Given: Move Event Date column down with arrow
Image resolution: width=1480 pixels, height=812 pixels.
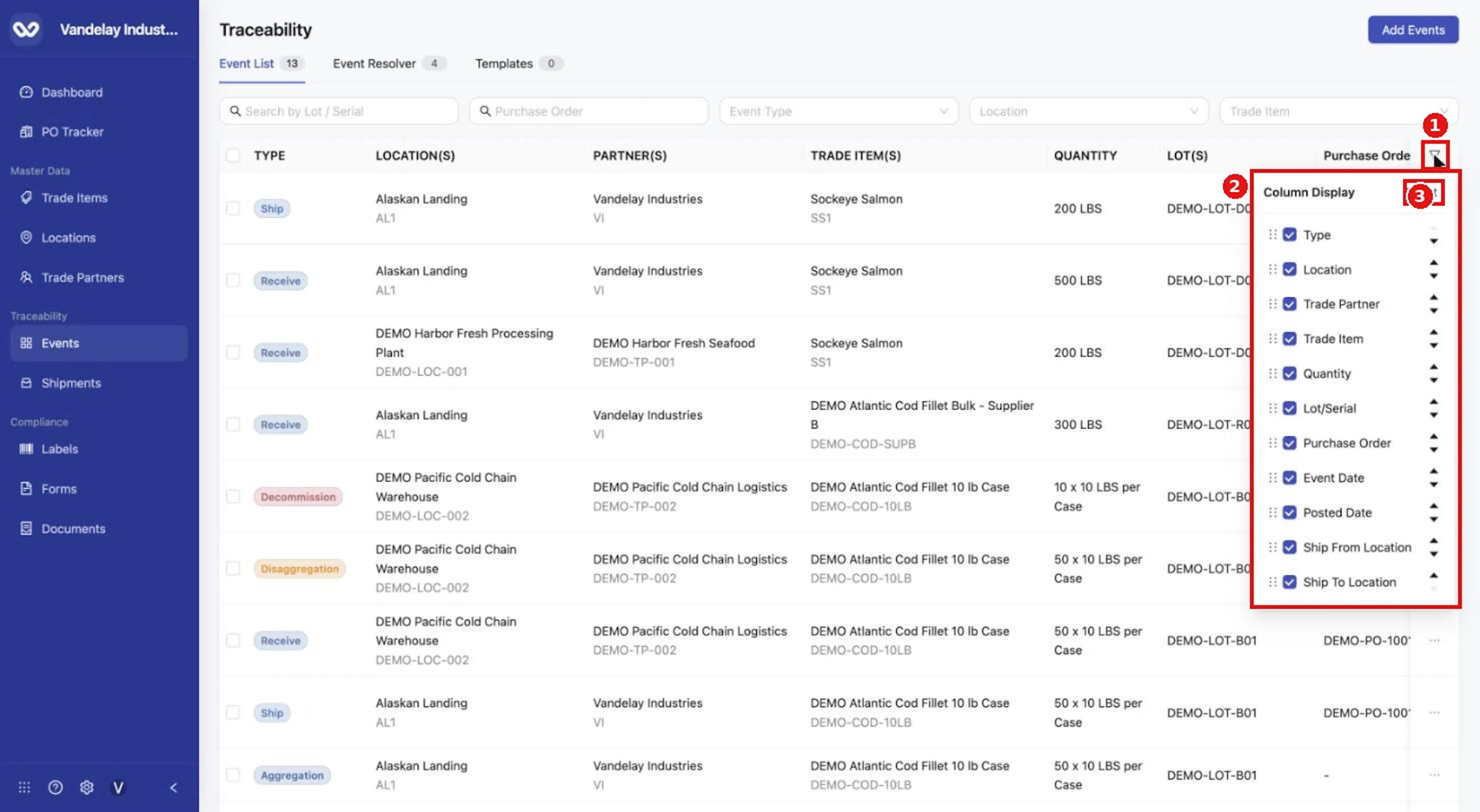Looking at the screenshot, I should pos(1433,485).
